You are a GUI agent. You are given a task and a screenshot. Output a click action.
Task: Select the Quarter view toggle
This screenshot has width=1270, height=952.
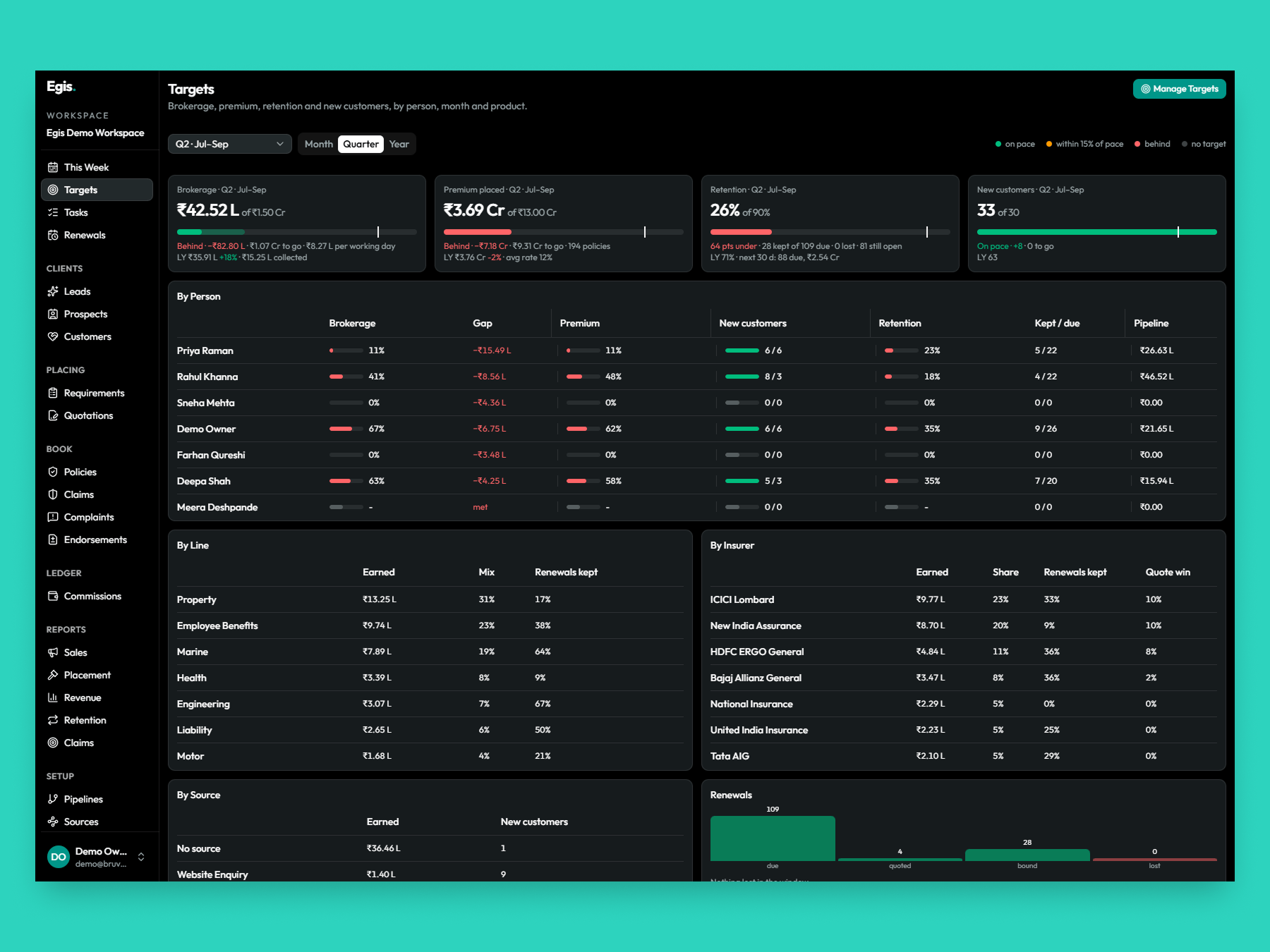pyautogui.click(x=361, y=144)
